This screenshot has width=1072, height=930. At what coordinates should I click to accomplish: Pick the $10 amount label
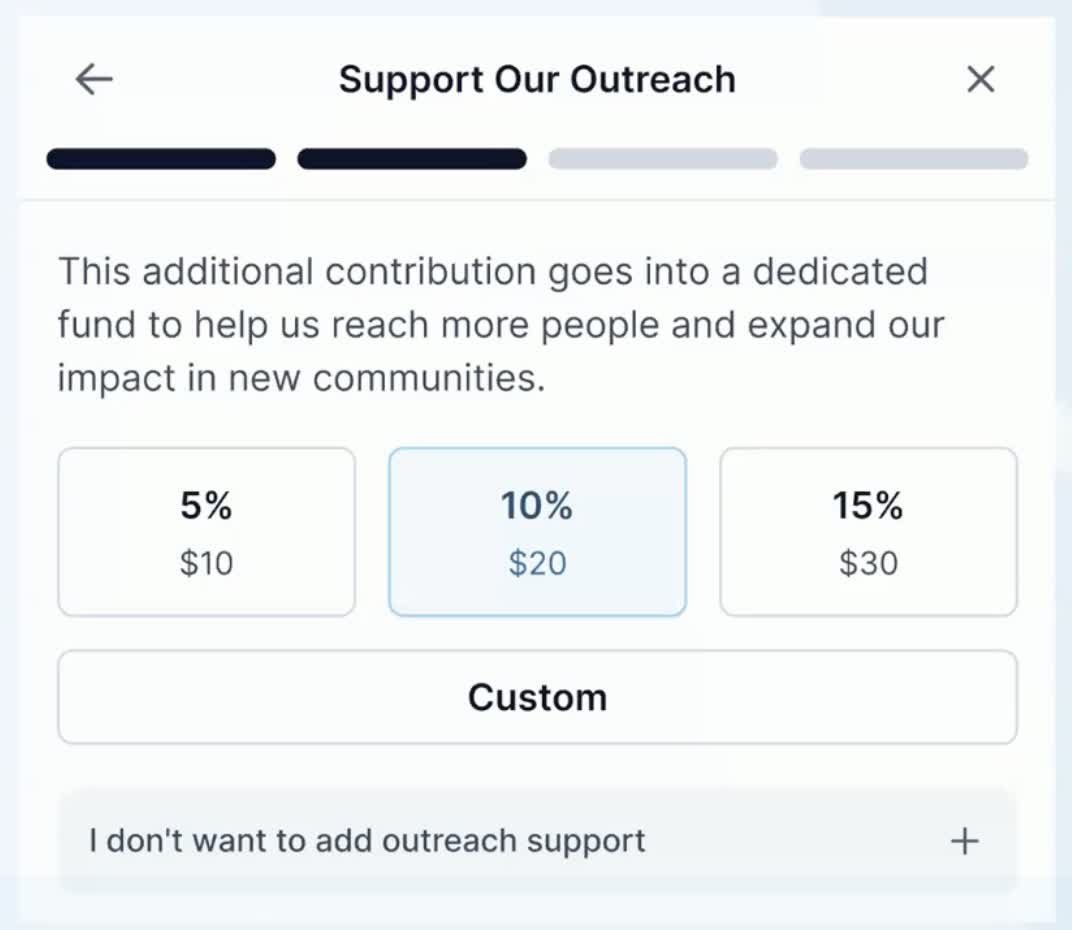coord(206,563)
